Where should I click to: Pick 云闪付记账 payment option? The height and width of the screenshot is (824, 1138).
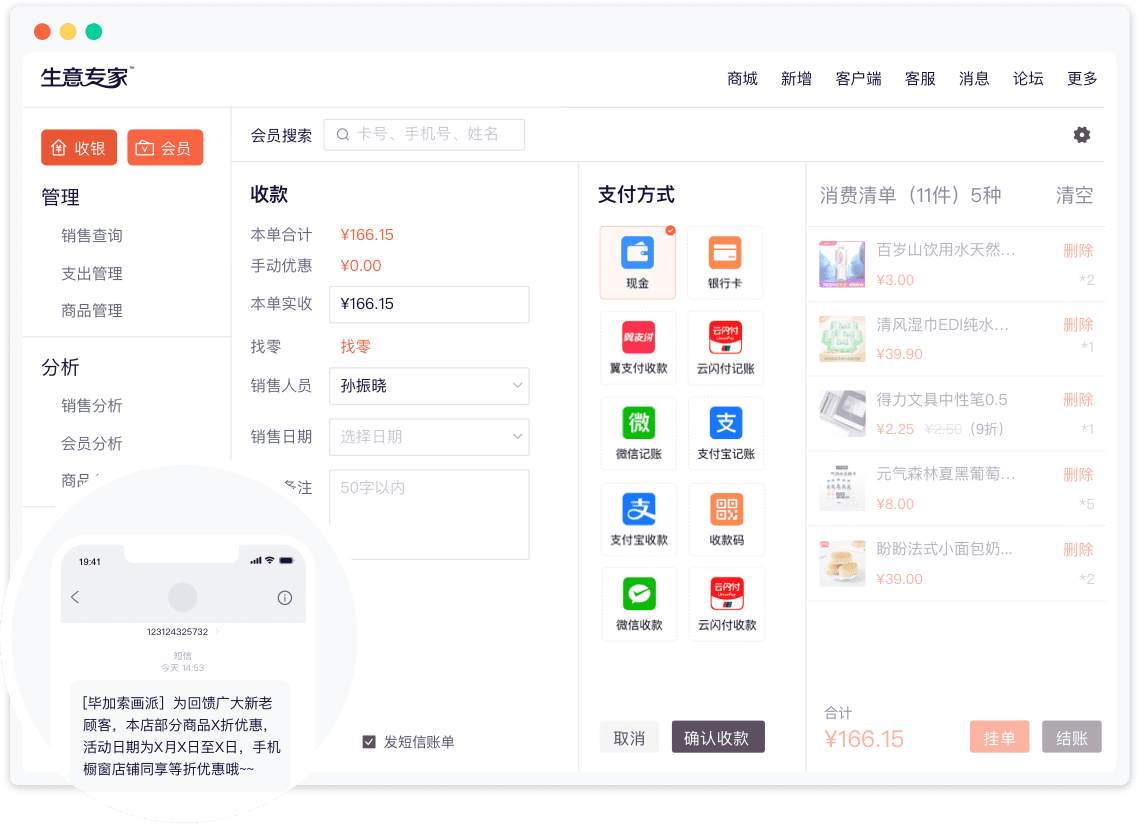(x=724, y=347)
